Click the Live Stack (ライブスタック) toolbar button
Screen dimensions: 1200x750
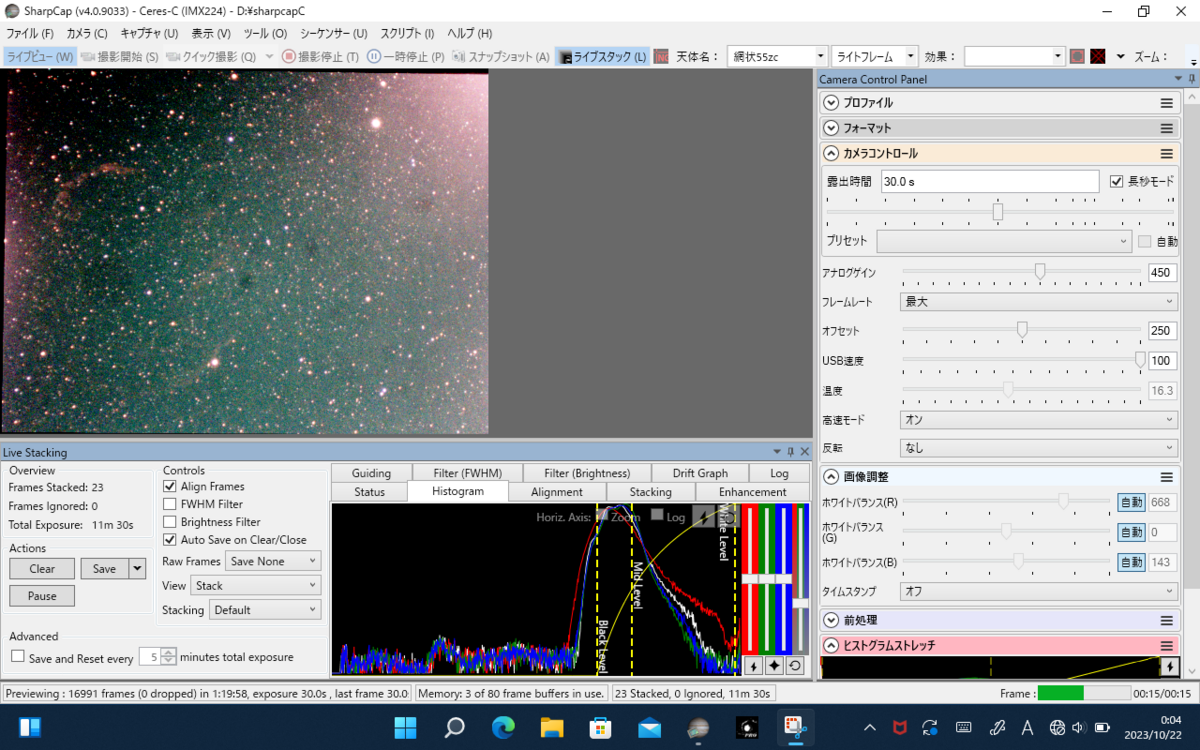click(603, 57)
